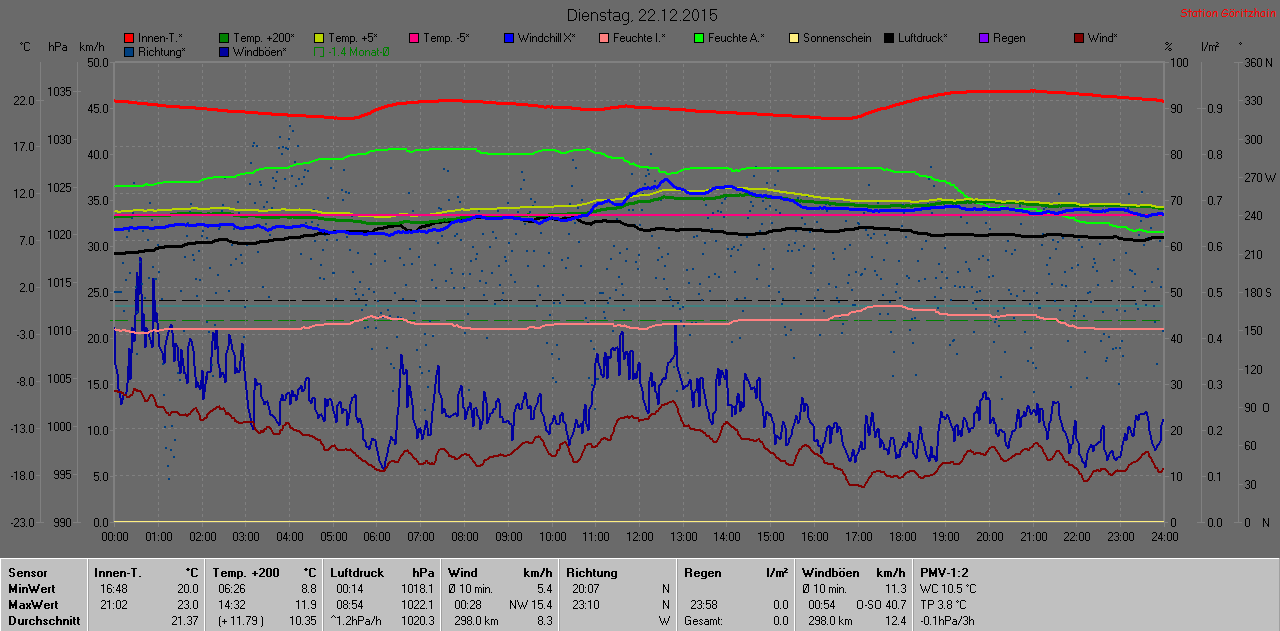Click the average gust value '12.4'
1280x631 pixels.
point(895,621)
